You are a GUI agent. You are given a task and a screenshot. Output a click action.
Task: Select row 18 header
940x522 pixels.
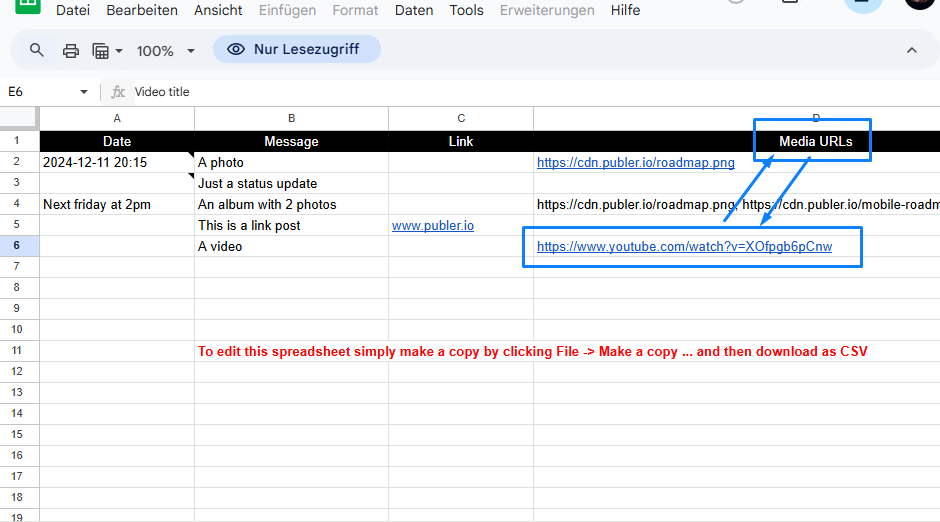pyautogui.click(x=19, y=497)
